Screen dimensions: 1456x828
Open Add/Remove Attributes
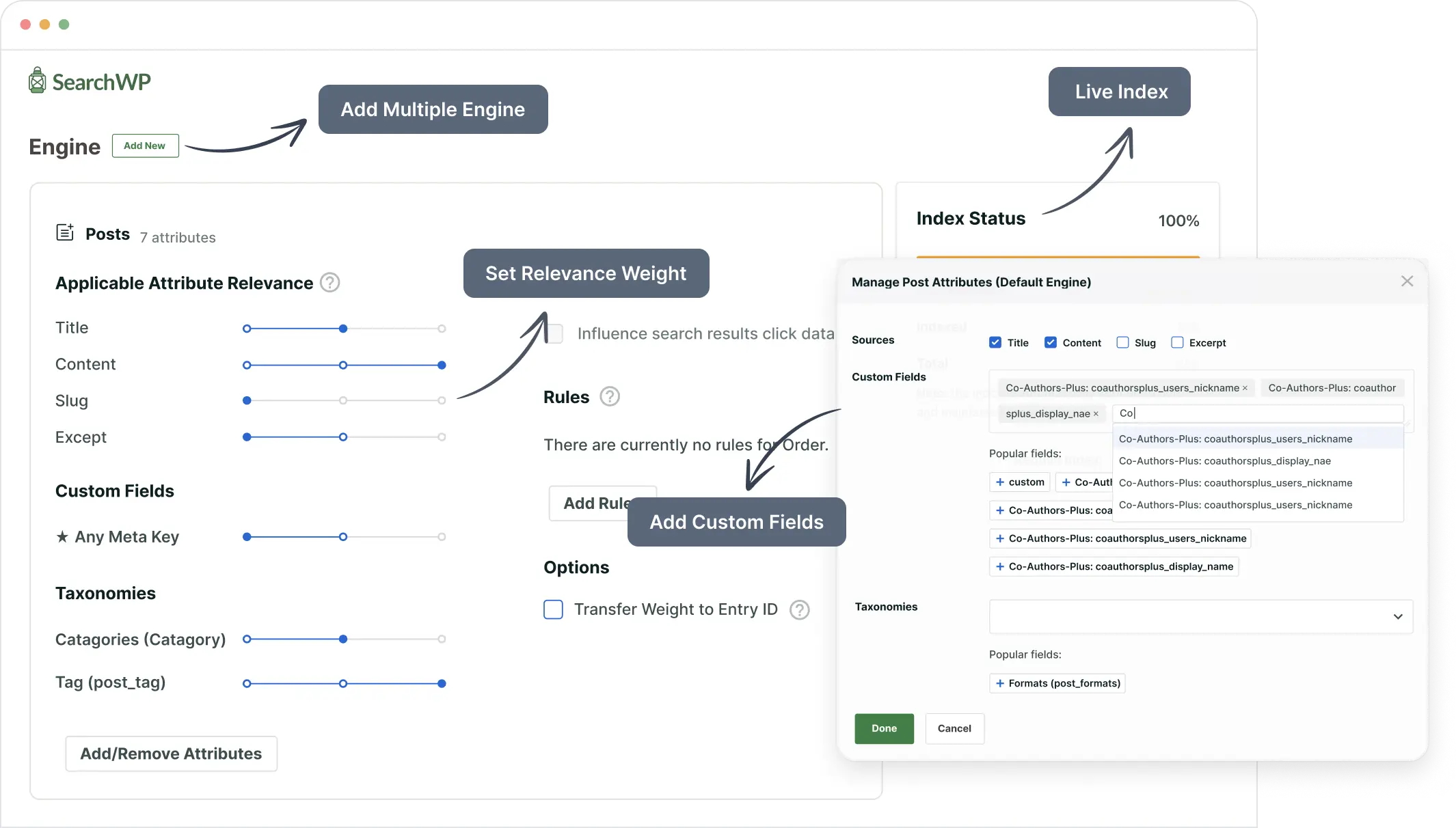point(171,754)
